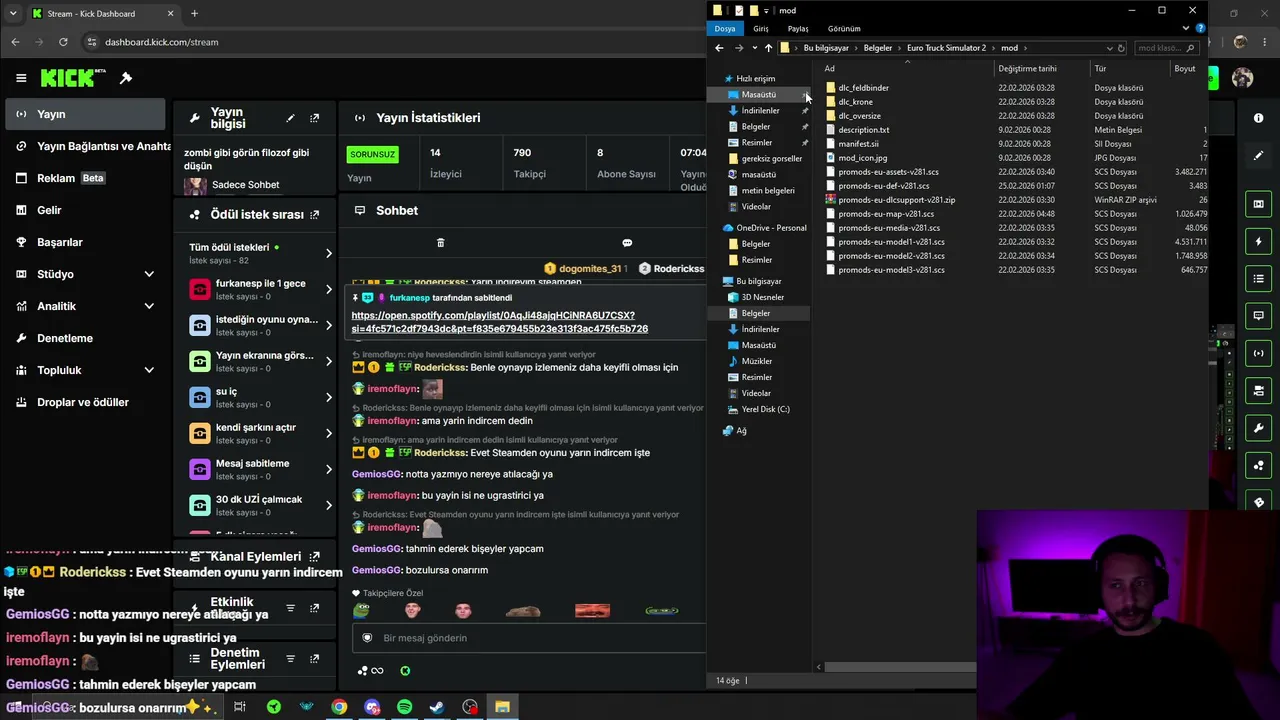Image resolution: width=1280 pixels, height=720 pixels.
Task: Go to Gelir in the sidebar
Action: tap(85, 210)
